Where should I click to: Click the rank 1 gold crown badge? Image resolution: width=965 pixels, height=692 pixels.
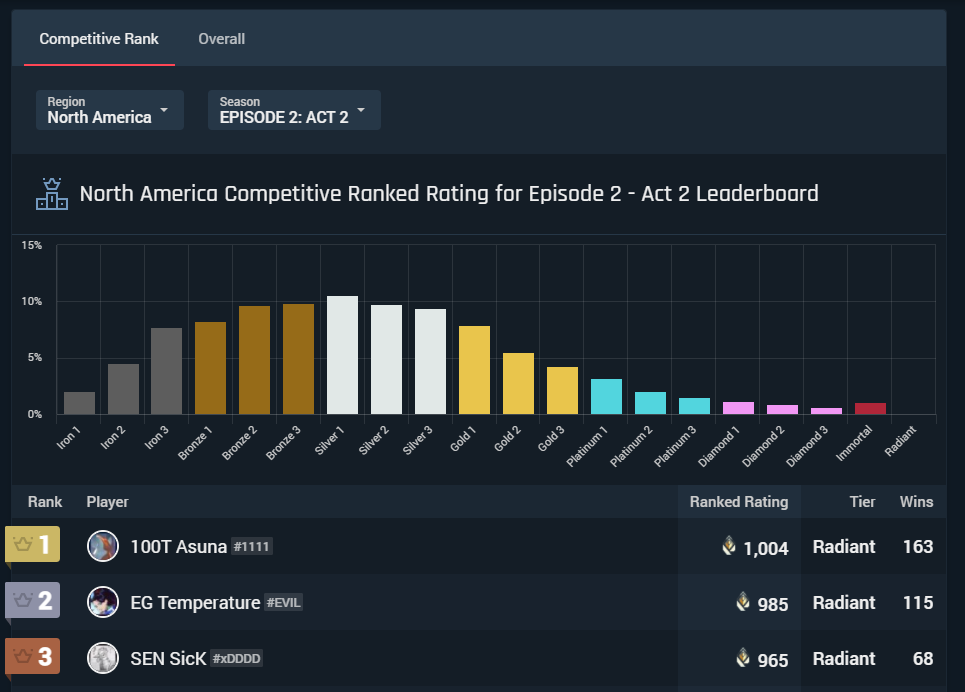tap(33, 544)
